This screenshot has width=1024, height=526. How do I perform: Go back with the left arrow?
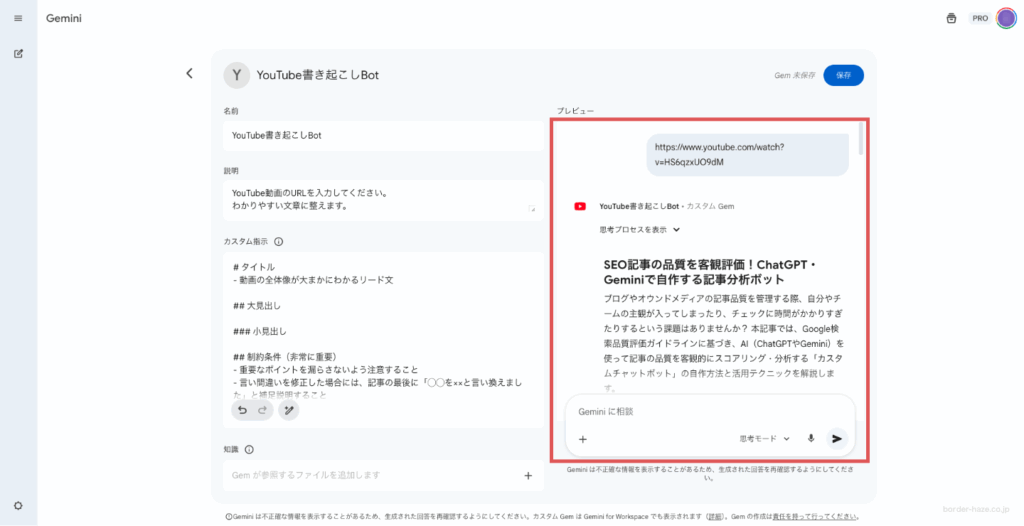click(189, 73)
